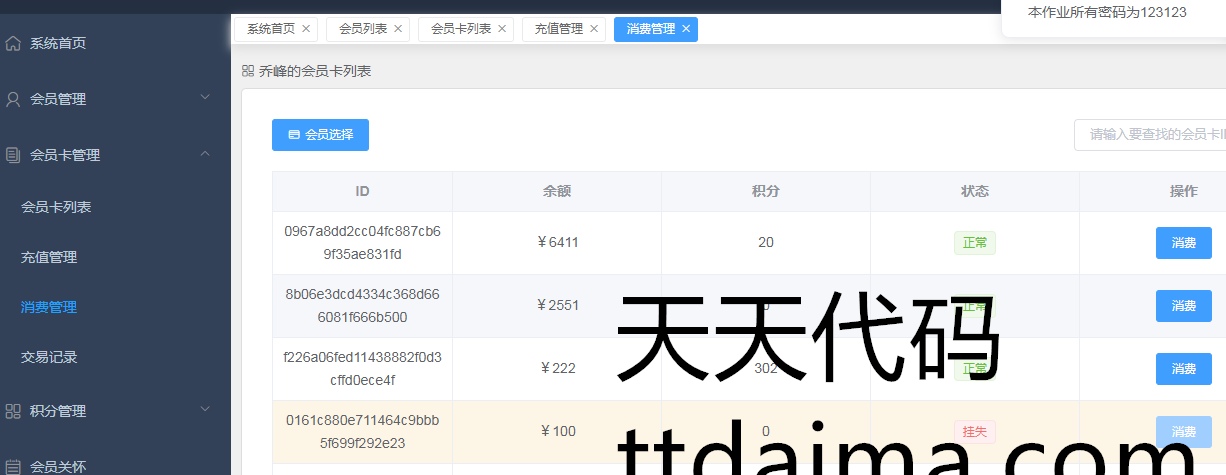Click the home icon beside 系统首页
This screenshot has width=1226, height=475.
(13, 43)
